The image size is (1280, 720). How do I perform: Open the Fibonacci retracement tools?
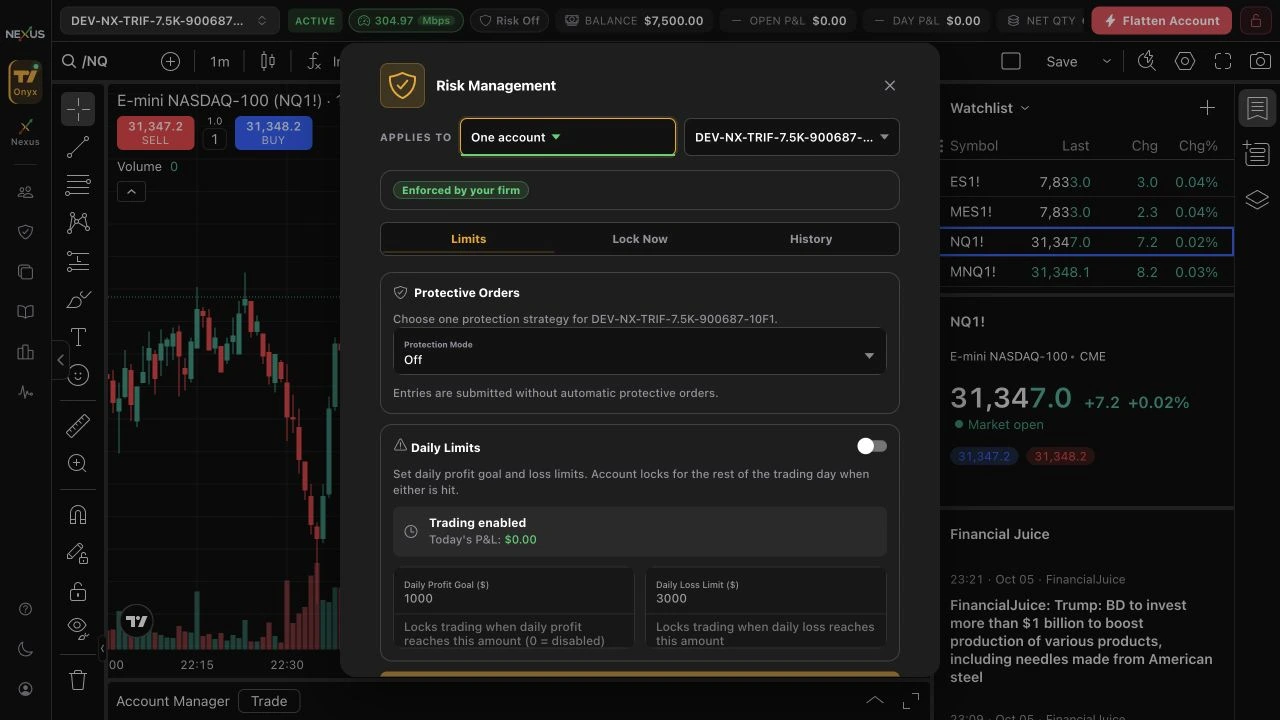click(78, 185)
